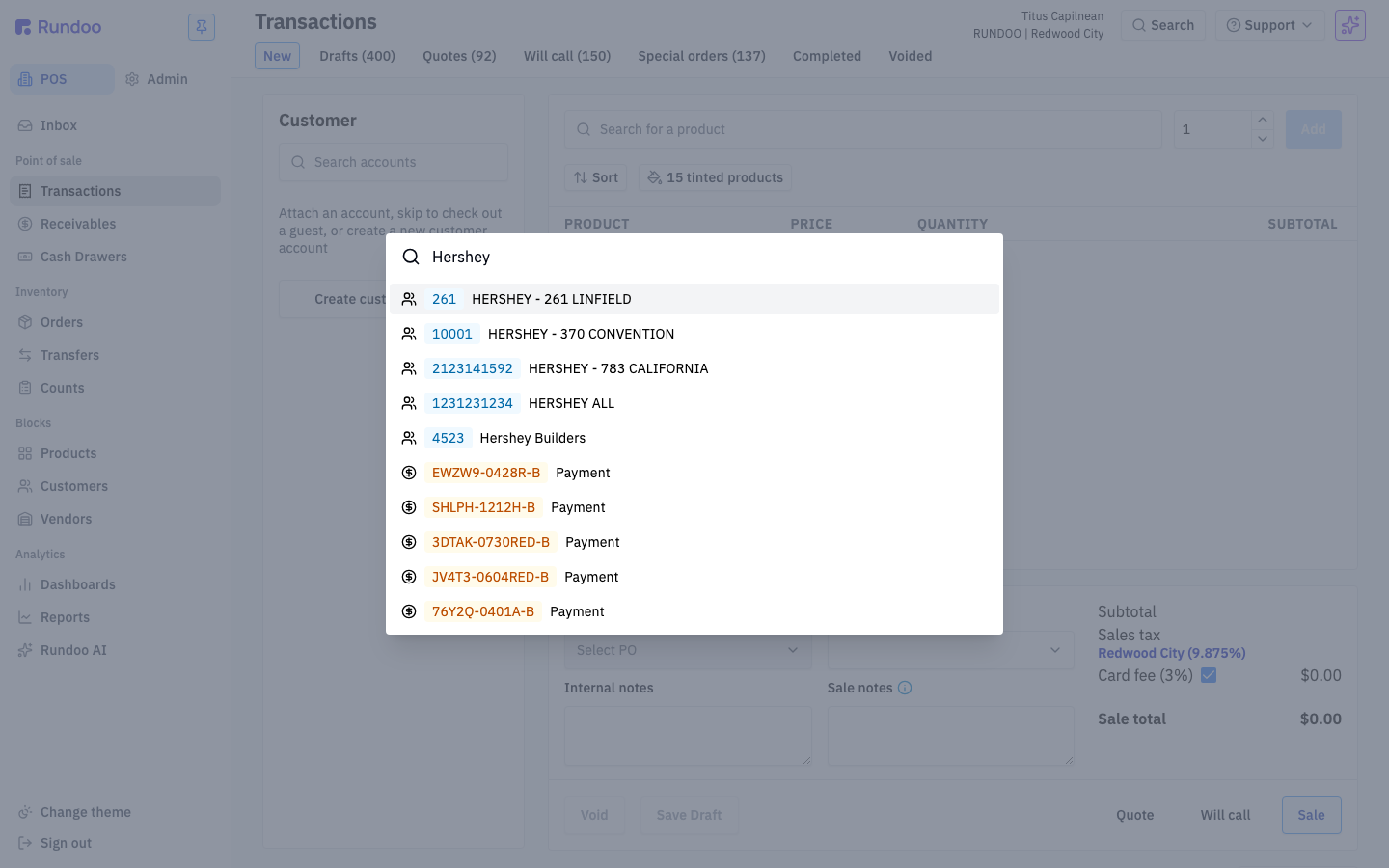Viewport: 1389px width, 868px height.
Task: Click account icon beside 261 result
Action: pos(409,299)
